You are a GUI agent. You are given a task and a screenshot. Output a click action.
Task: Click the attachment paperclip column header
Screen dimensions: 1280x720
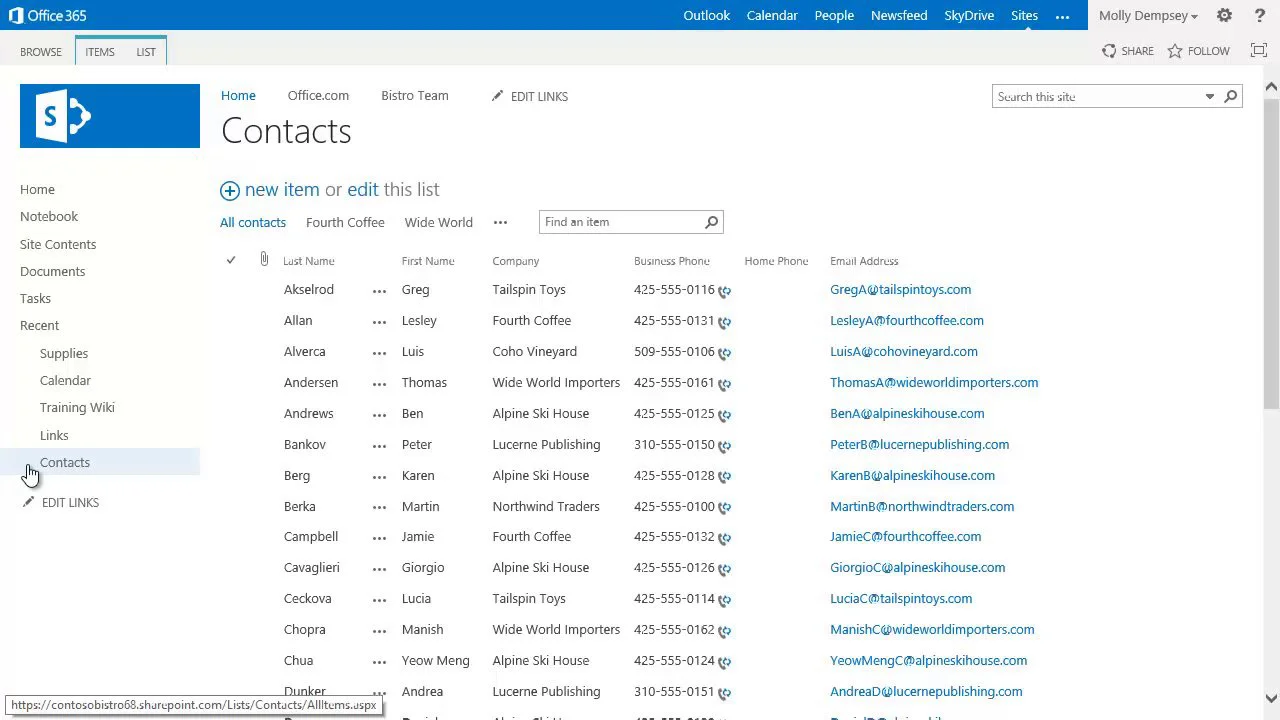pyautogui.click(x=264, y=260)
